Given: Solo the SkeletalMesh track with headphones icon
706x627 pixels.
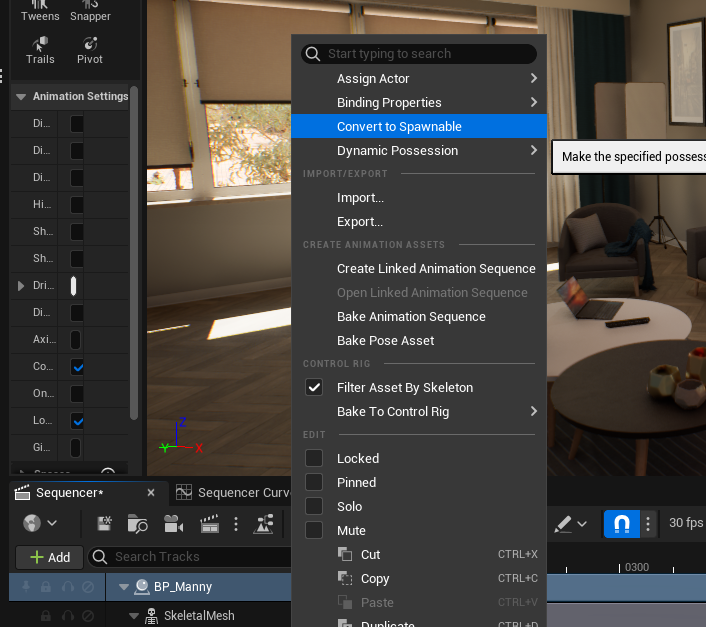Looking at the screenshot, I should tap(68, 615).
